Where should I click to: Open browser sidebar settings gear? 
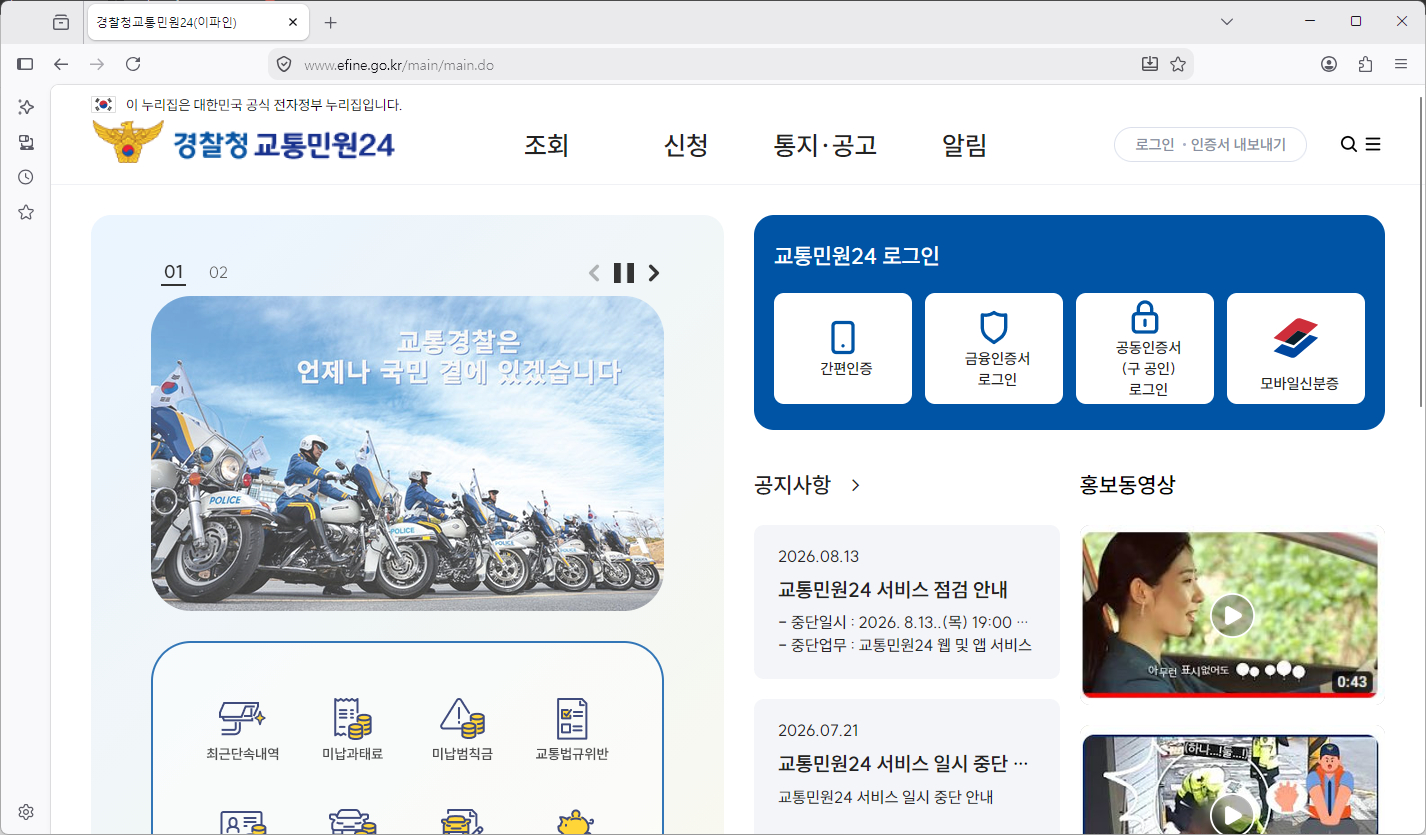(x=26, y=812)
